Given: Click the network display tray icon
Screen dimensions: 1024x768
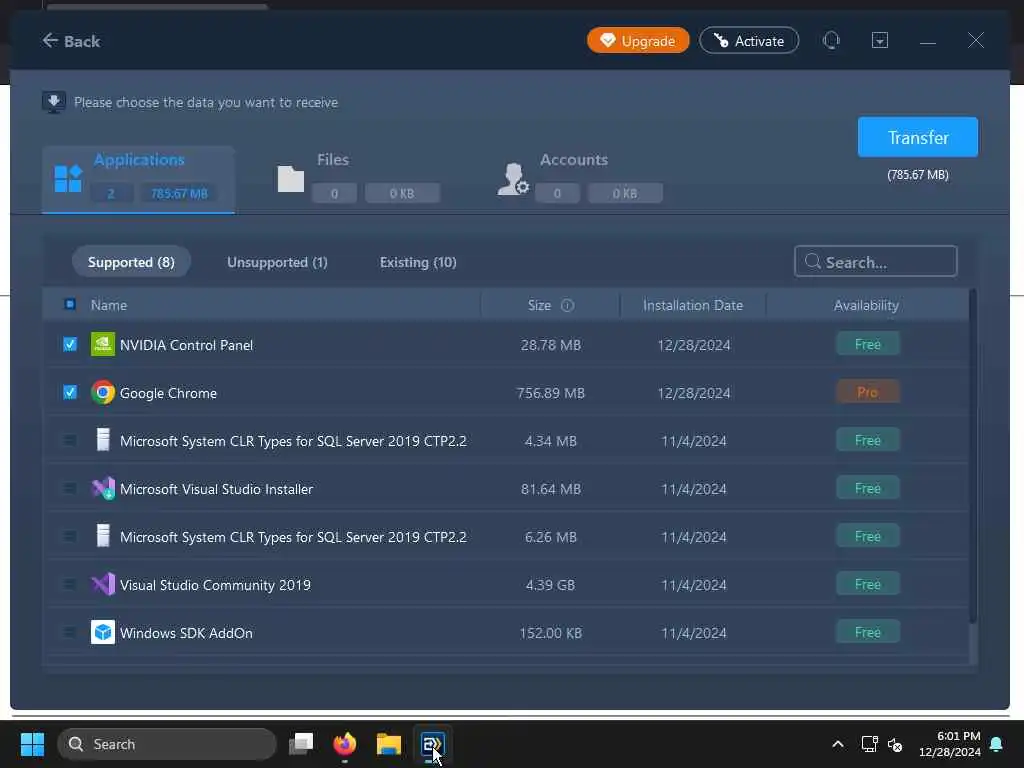Looking at the screenshot, I should point(869,744).
